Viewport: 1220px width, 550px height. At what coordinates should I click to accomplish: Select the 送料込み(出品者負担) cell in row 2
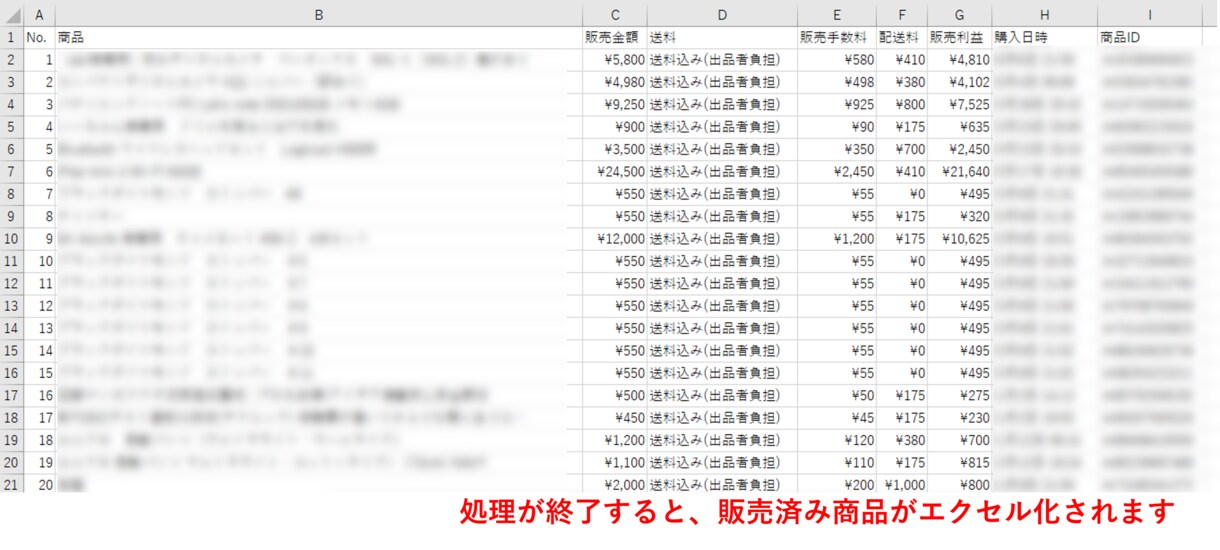[x=722, y=60]
